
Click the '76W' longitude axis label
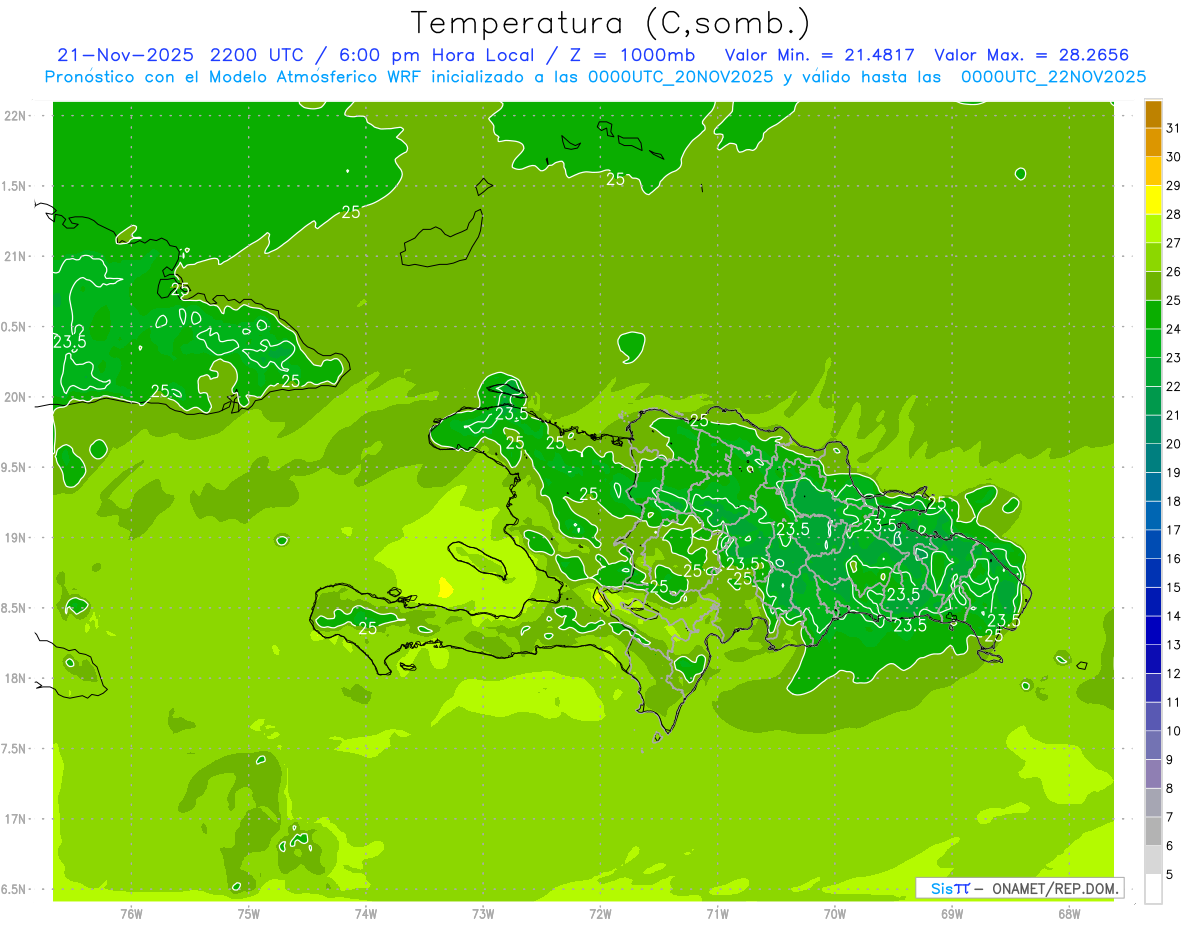(131, 913)
